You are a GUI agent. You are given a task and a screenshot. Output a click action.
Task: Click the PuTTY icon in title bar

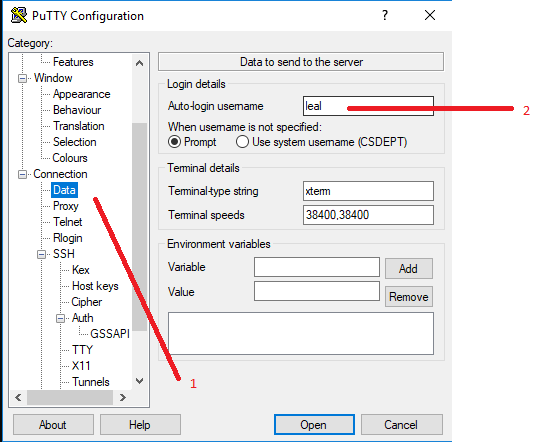coord(19,15)
